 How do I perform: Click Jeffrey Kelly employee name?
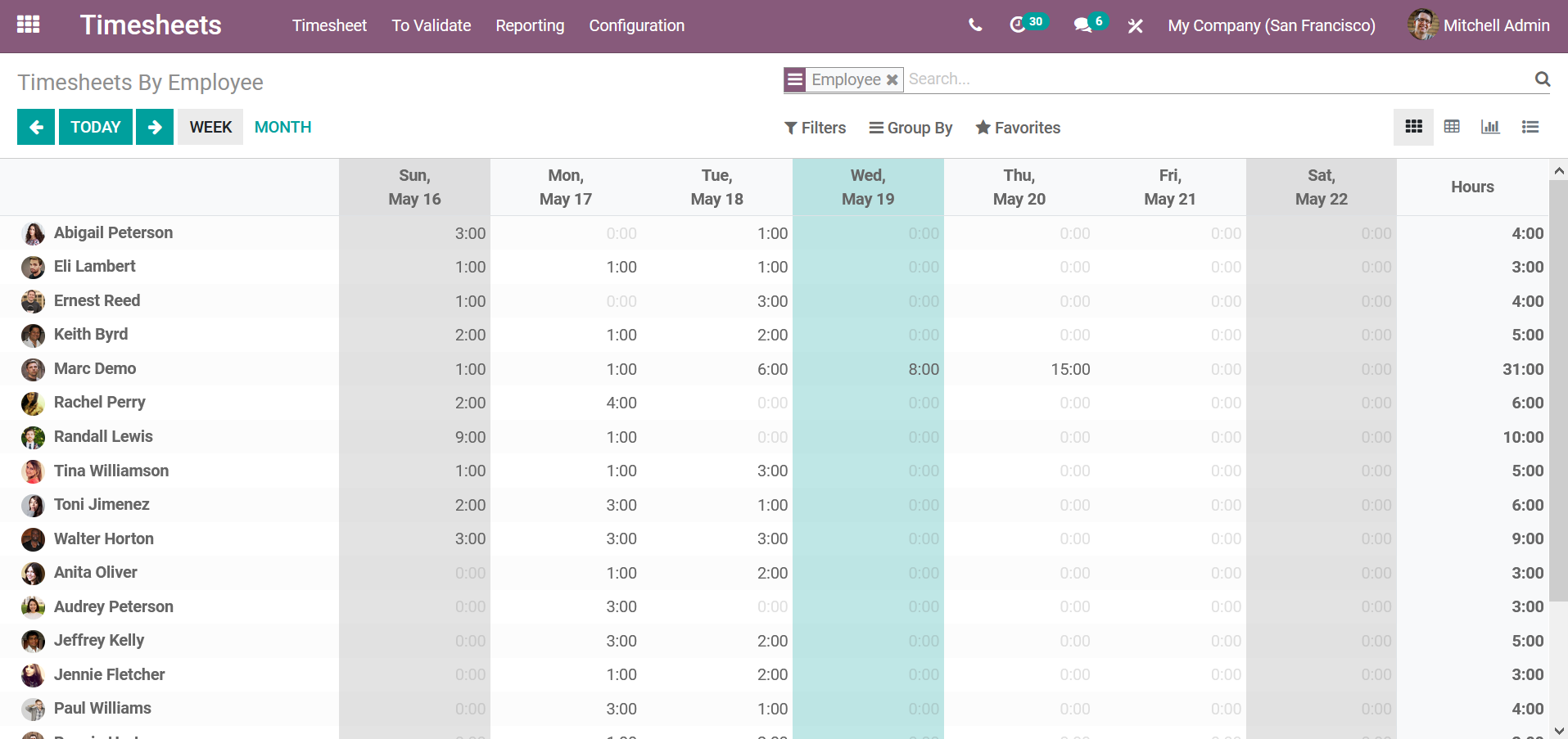(x=99, y=640)
